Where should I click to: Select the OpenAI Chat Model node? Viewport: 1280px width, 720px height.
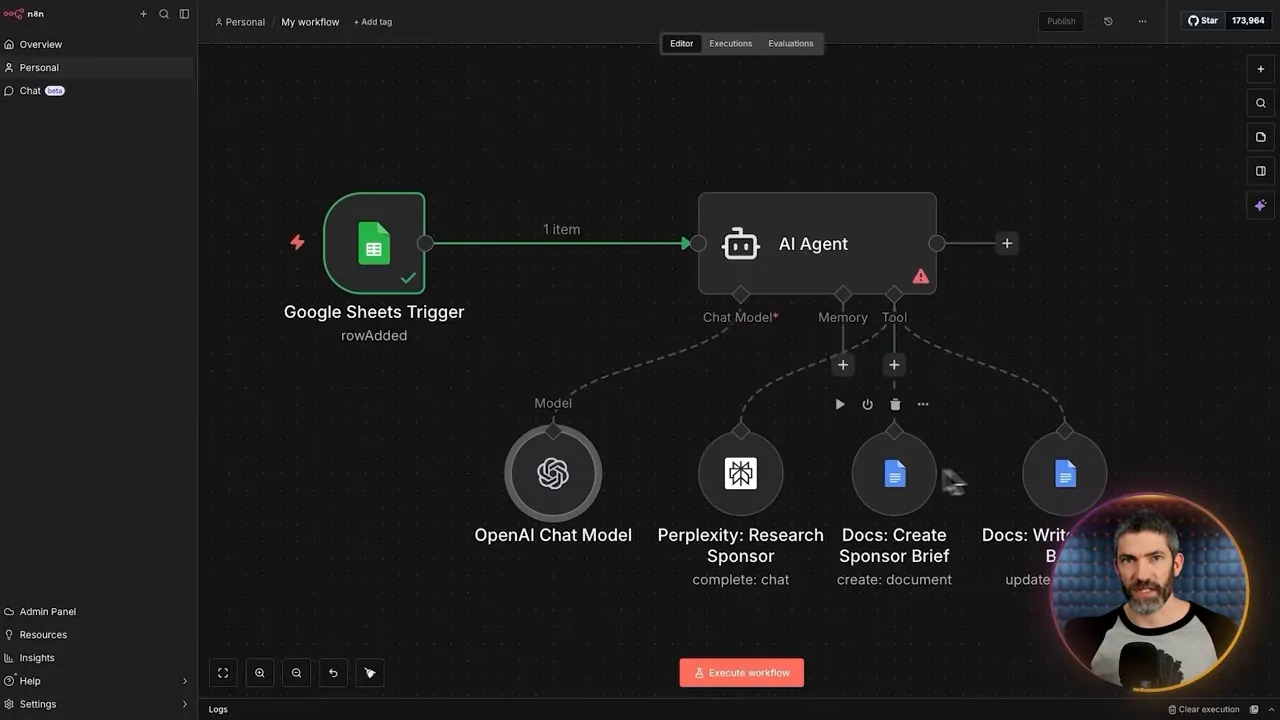pyautogui.click(x=553, y=473)
